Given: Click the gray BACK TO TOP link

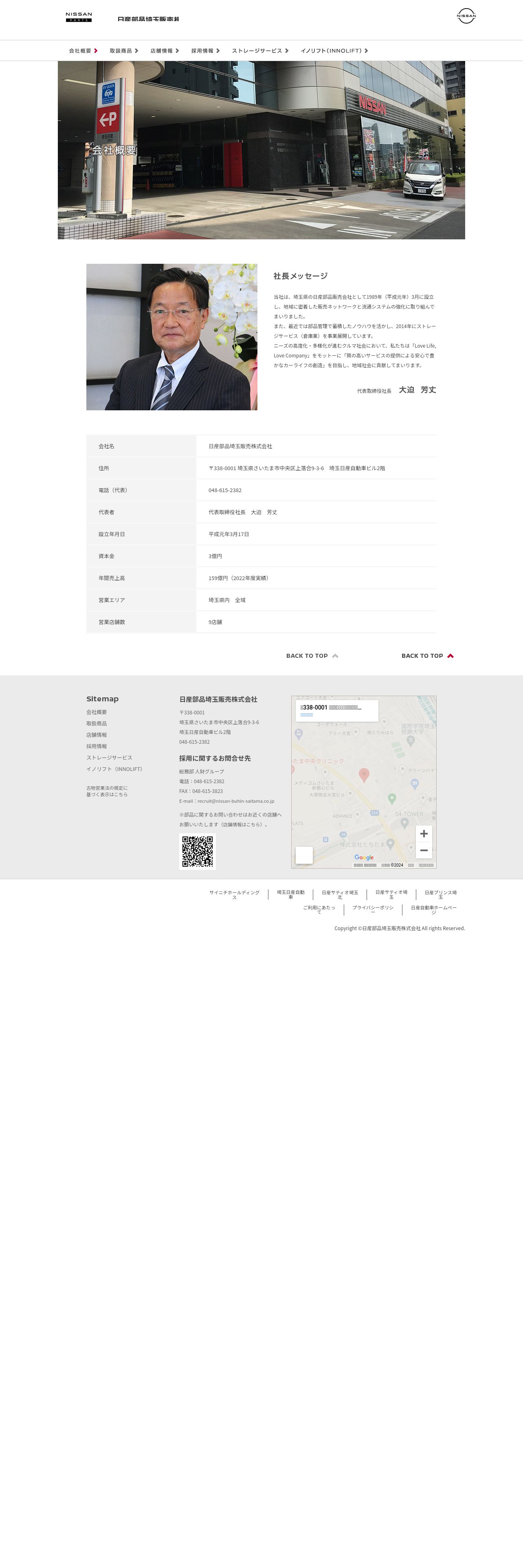Looking at the screenshot, I should (312, 655).
